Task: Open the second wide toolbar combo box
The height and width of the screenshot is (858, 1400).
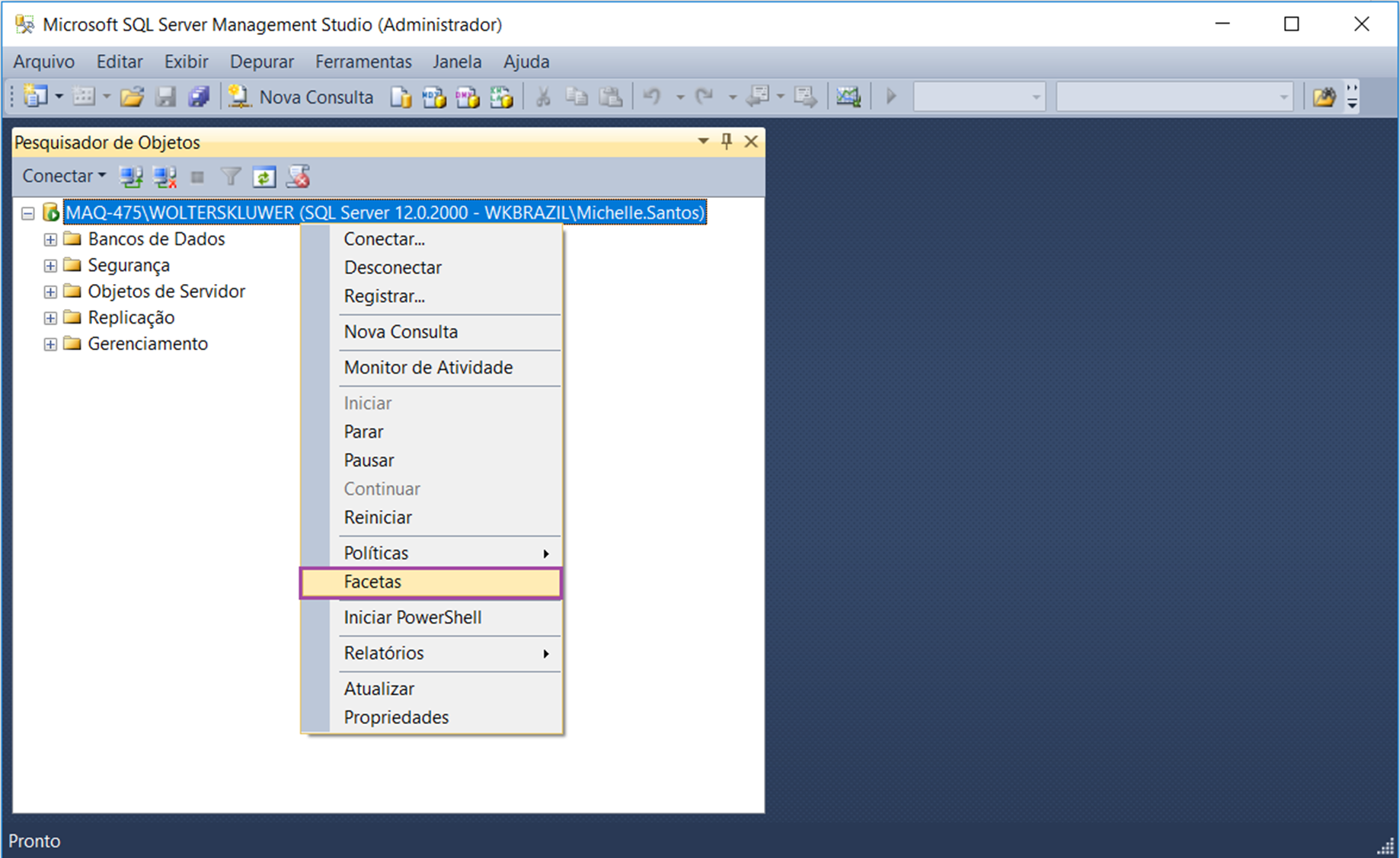Action: 1175,97
